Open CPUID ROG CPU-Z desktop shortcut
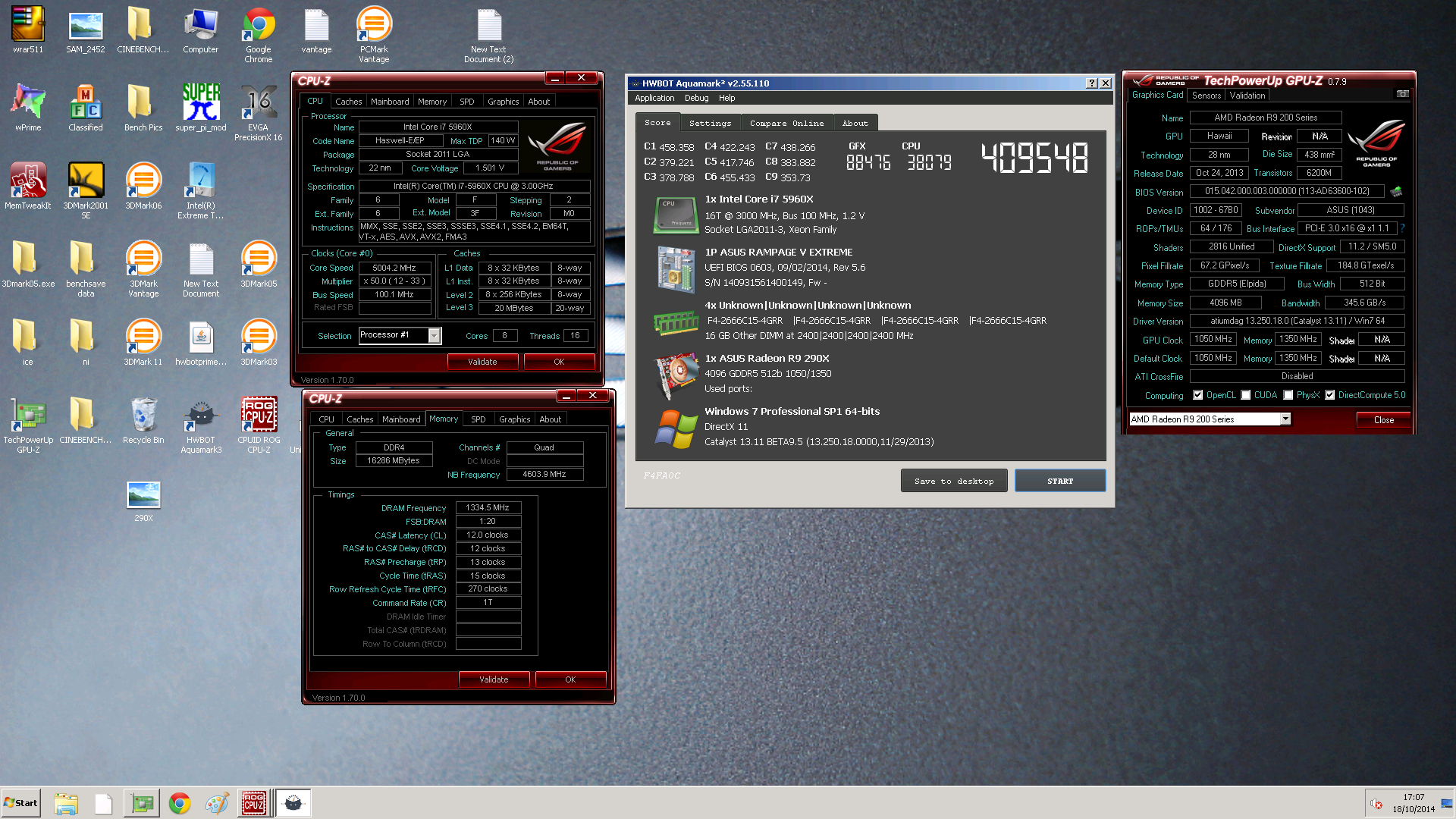This screenshot has height=819, width=1456. 259,425
